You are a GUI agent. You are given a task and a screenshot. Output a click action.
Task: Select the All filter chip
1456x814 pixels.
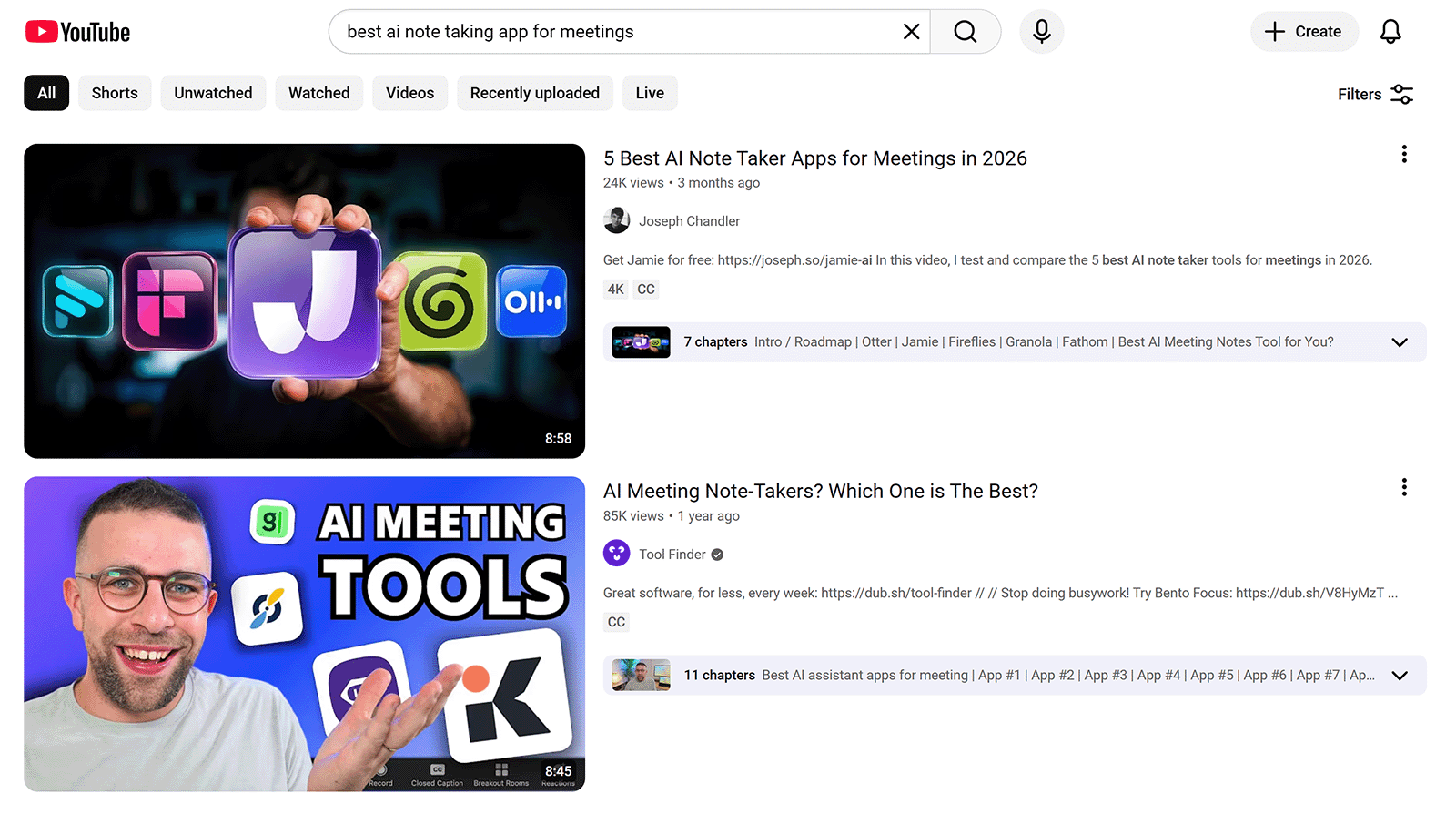click(x=46, y=93)
